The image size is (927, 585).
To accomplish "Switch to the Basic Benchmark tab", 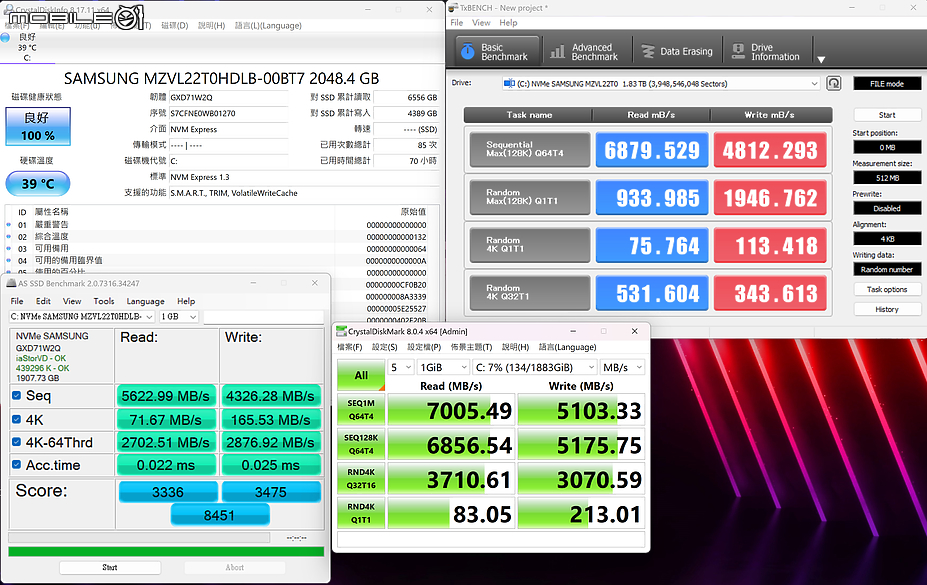I will (x=497, y=51).
